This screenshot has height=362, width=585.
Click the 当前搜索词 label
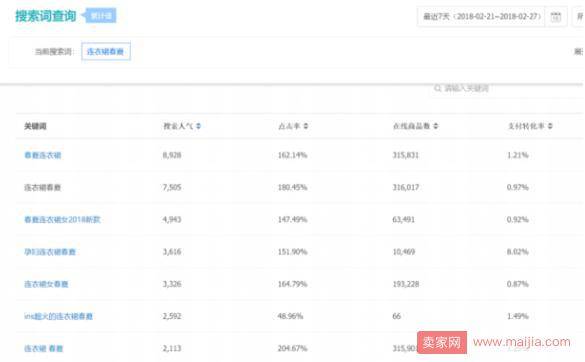[54, 52]
